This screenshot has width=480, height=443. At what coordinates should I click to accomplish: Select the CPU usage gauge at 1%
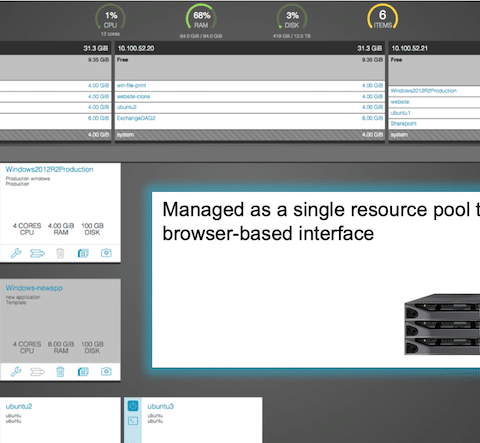110,17
